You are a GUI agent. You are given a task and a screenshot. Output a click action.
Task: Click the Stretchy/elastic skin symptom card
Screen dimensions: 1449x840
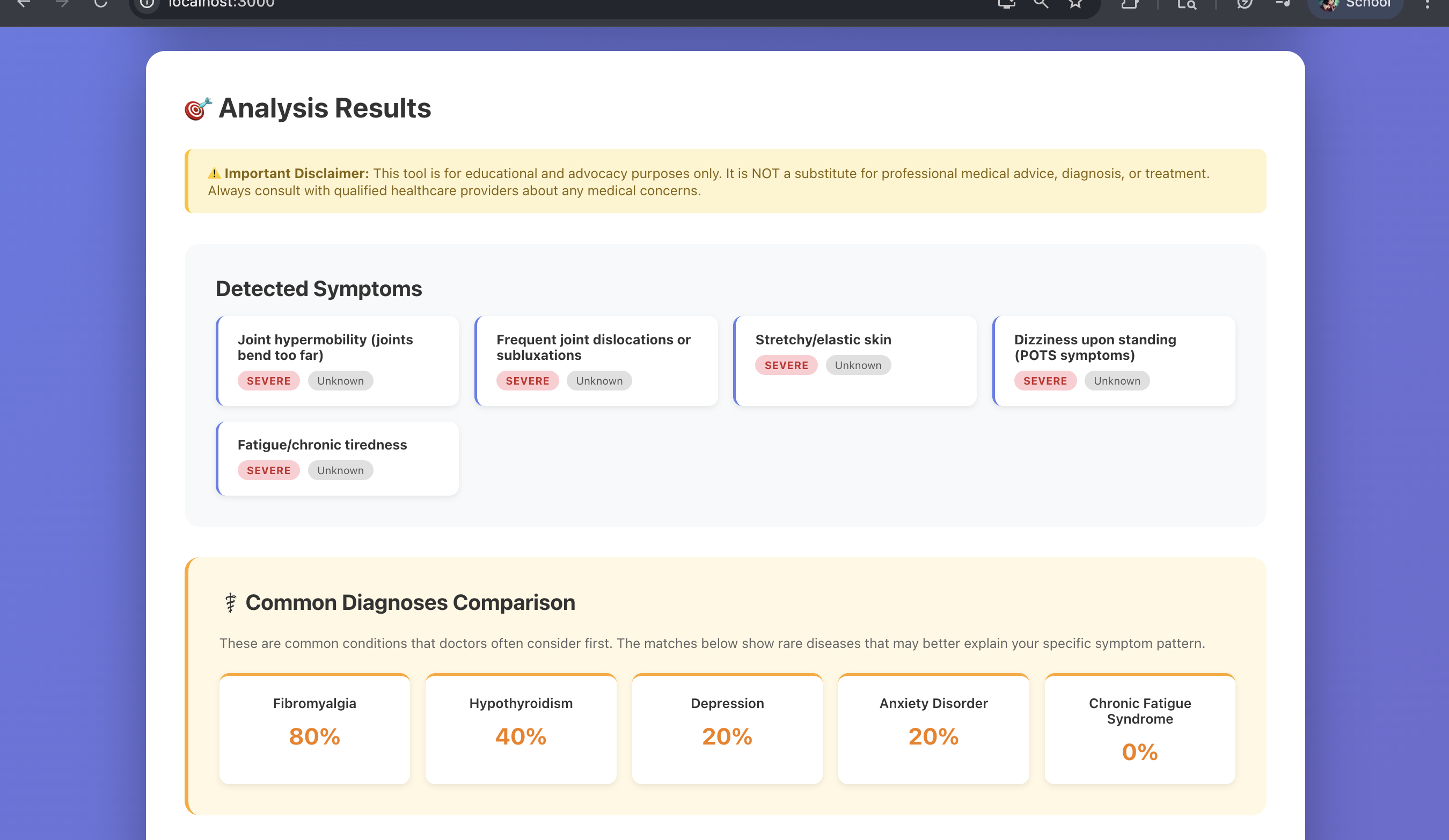pos(855,360)
